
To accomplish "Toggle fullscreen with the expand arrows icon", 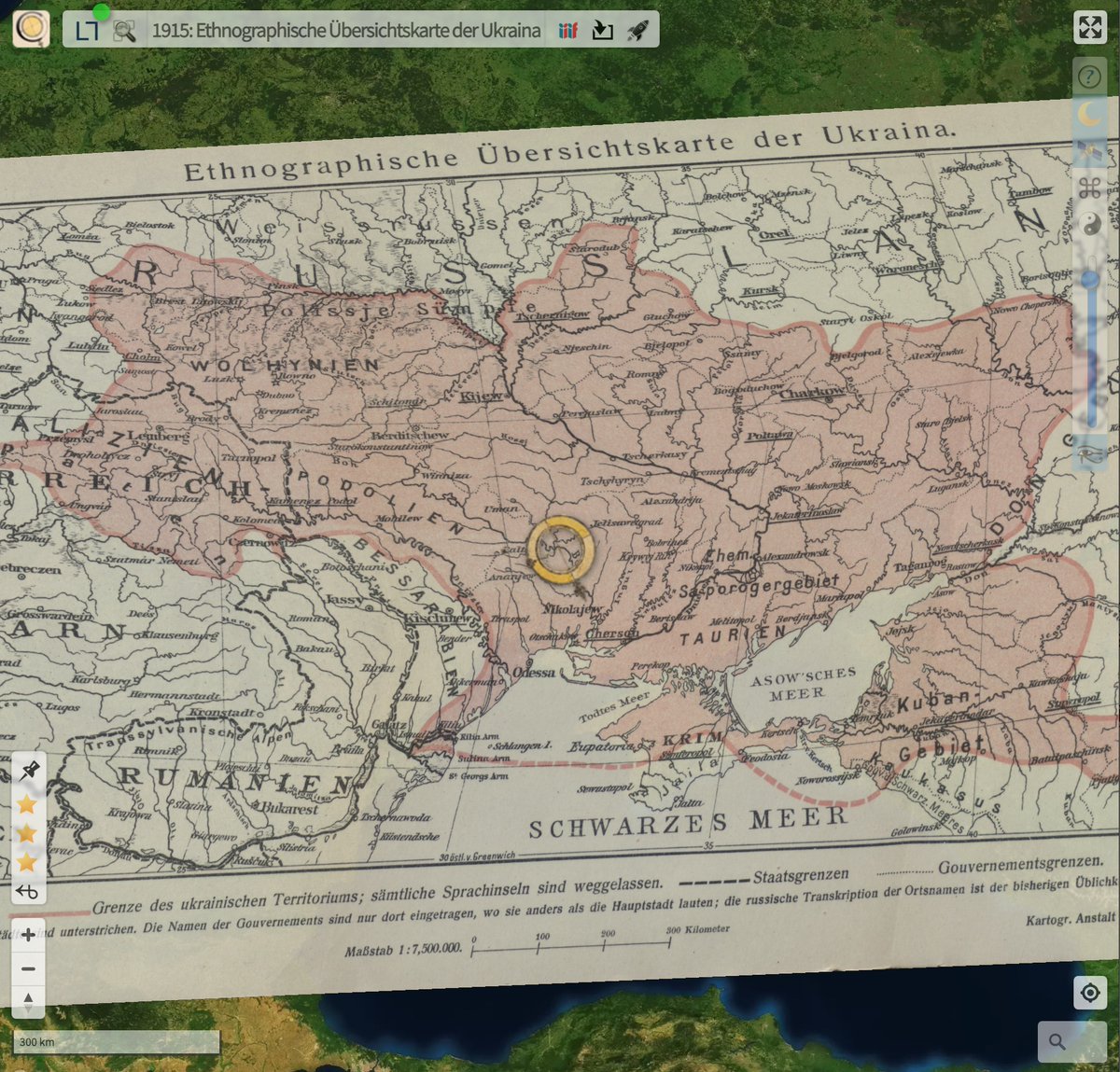I will [x=1090, y=28].
